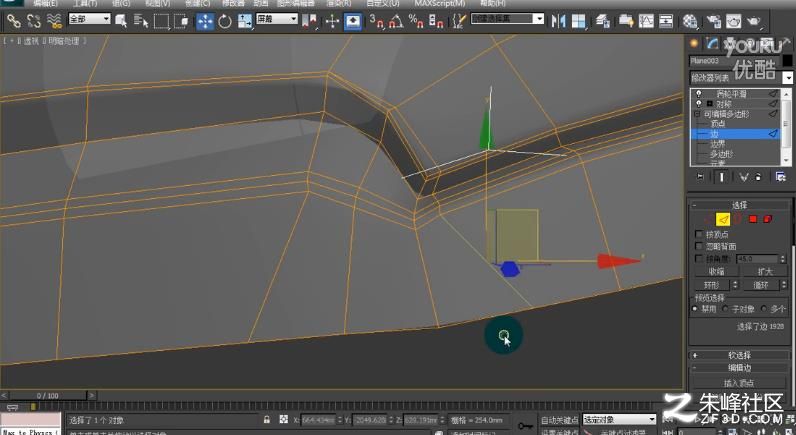This screenshot has width=796, height=435.
Task: Open the 屏幕 reference coordinate dropdown
Action: [277, 19]
